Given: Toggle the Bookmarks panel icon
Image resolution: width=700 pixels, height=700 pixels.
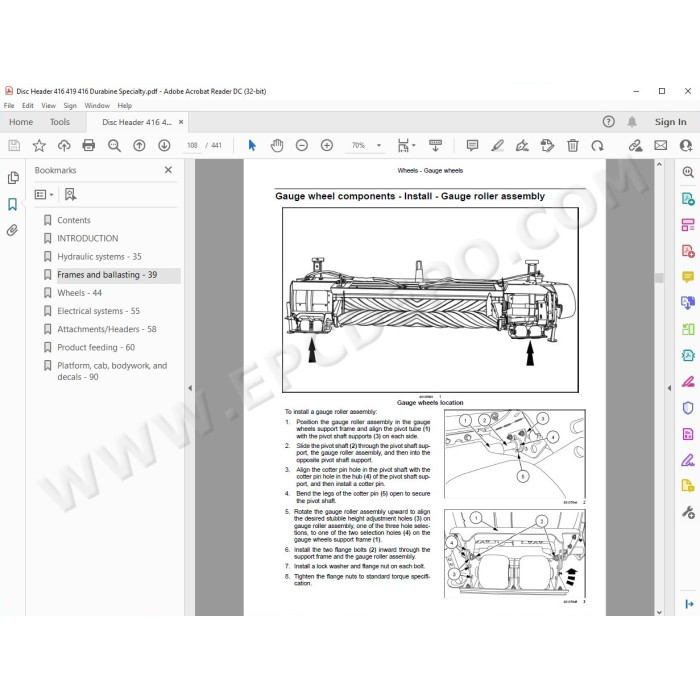Looking at the screenshot, I should tap(12, 204).
